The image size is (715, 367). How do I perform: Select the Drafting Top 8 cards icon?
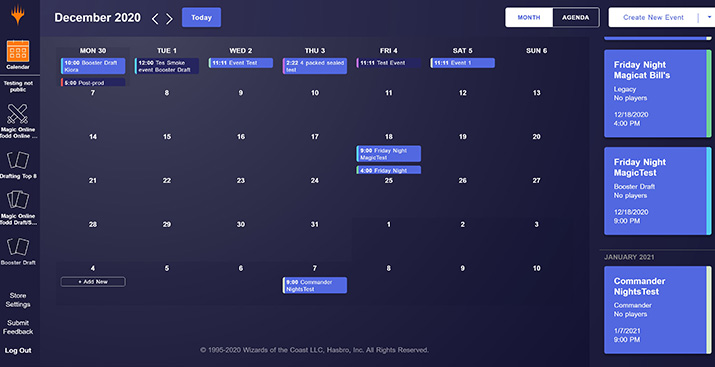(x=18, y=160)
